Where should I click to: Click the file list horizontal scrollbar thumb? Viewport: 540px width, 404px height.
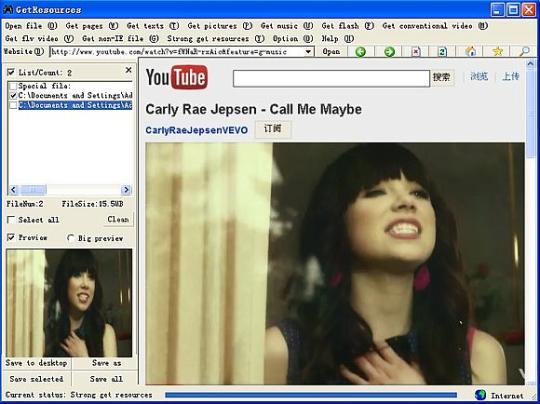pos(33,190)
